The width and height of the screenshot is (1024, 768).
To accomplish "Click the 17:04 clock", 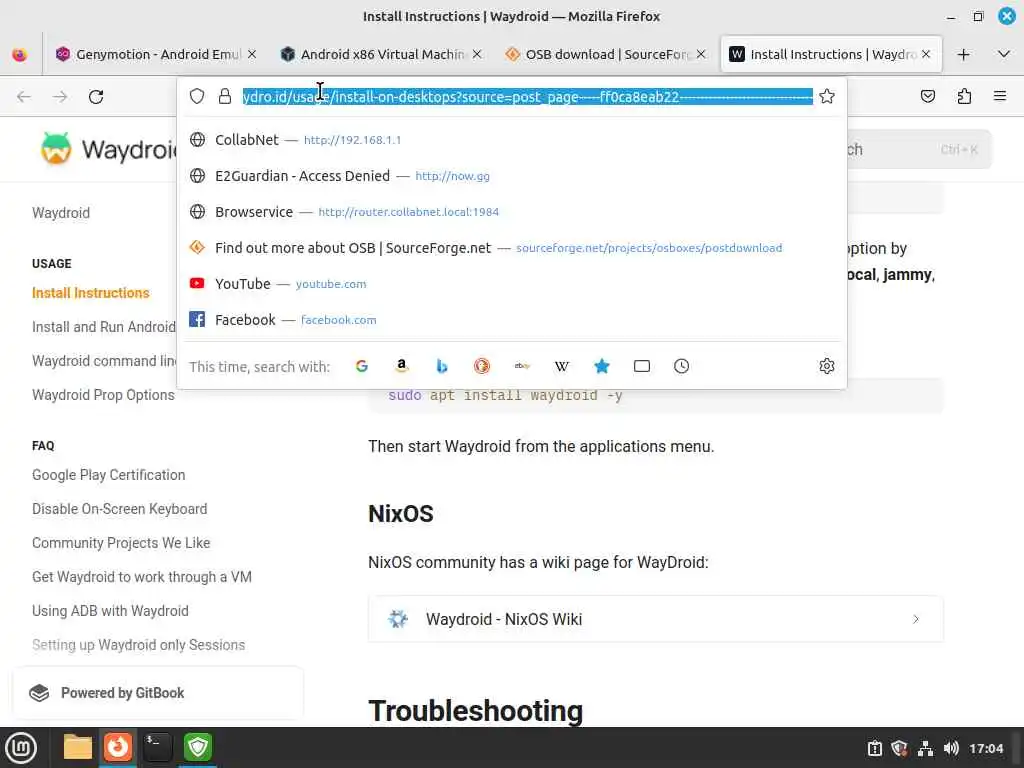I will pos(985,748).
